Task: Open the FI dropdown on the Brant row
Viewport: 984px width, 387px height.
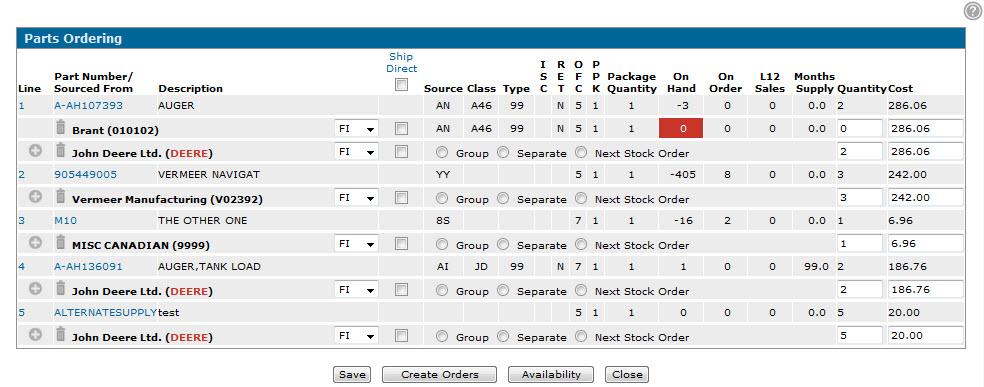Action: [356, 129]
